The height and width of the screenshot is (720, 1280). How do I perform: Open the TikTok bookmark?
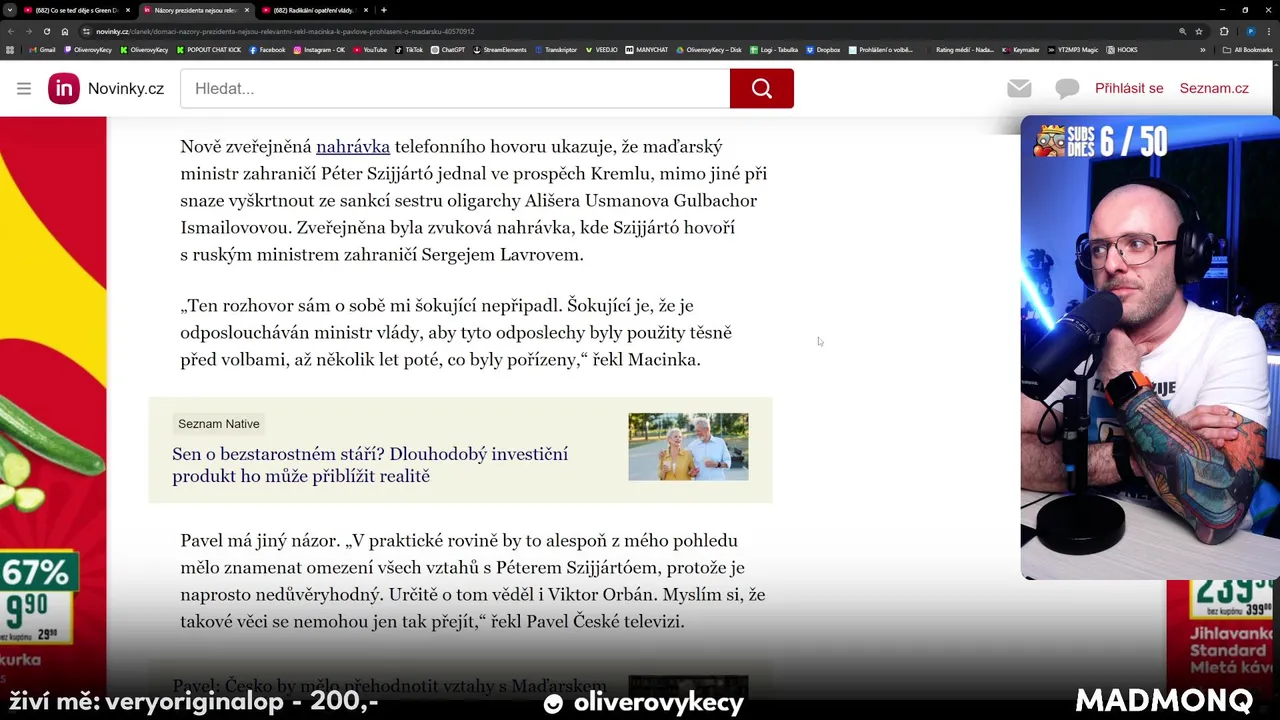point(409,50)
